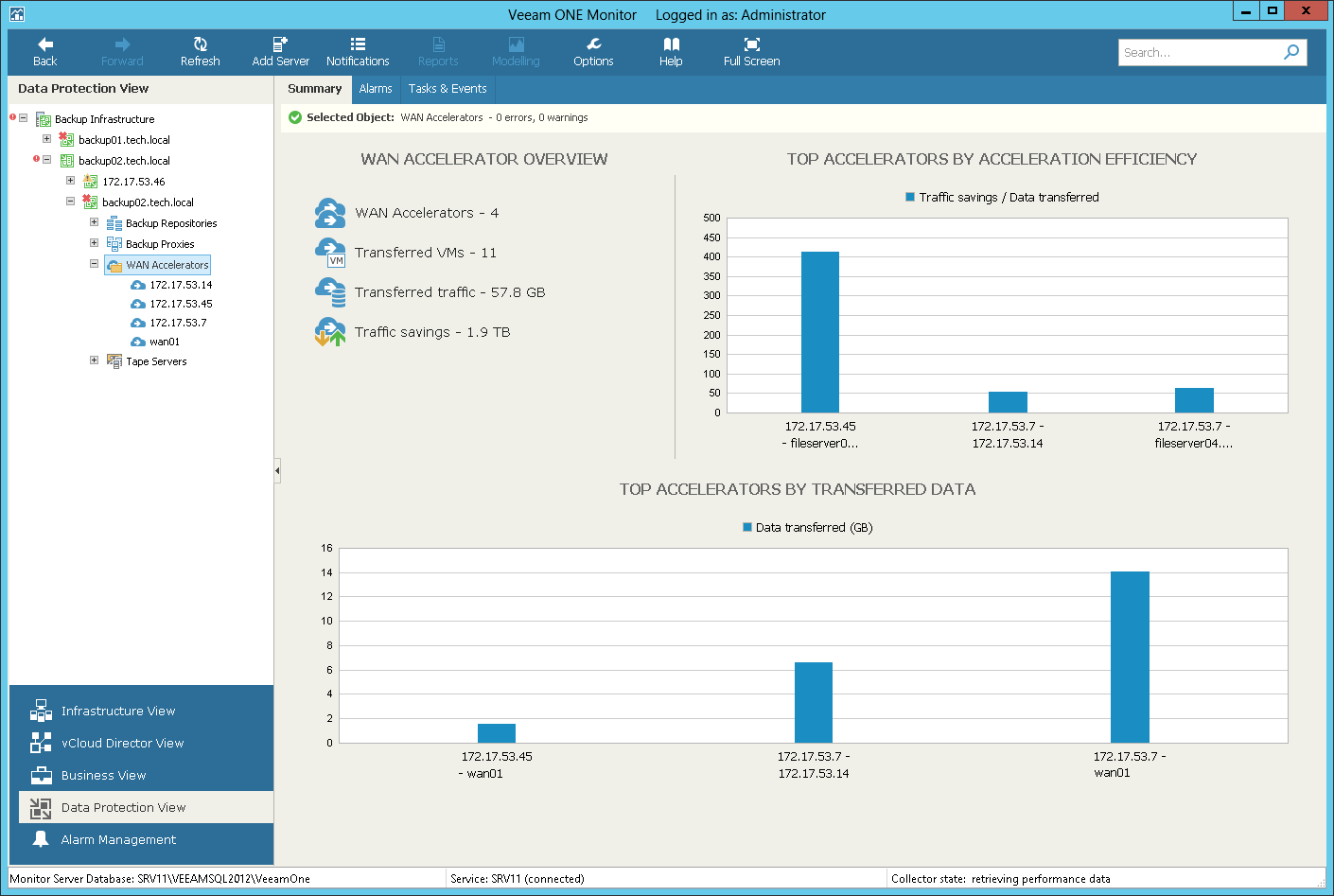Expand the Tape Servers node
The height and width of the screenshot is (896, 1334).
[94, 360]
